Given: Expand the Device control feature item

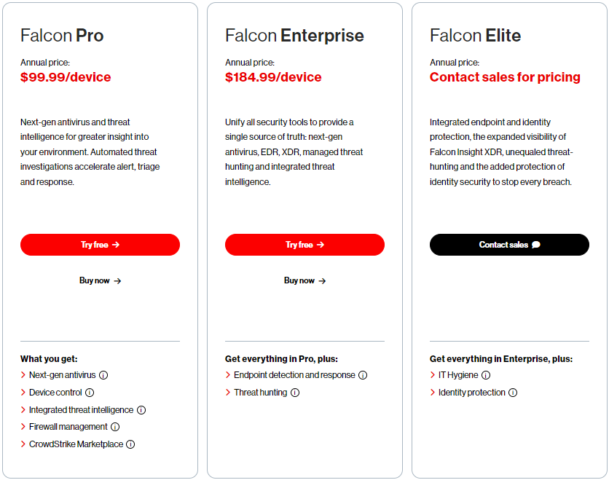Looking at the screenshot, I should (x=54, y=392).
